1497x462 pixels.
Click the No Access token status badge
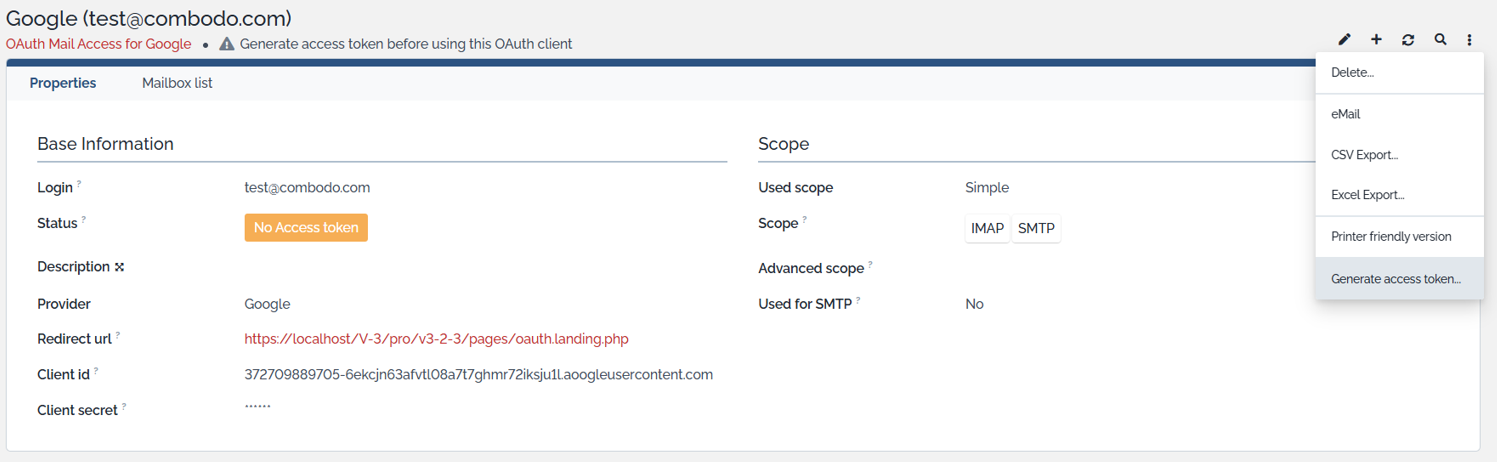(306, 227)
